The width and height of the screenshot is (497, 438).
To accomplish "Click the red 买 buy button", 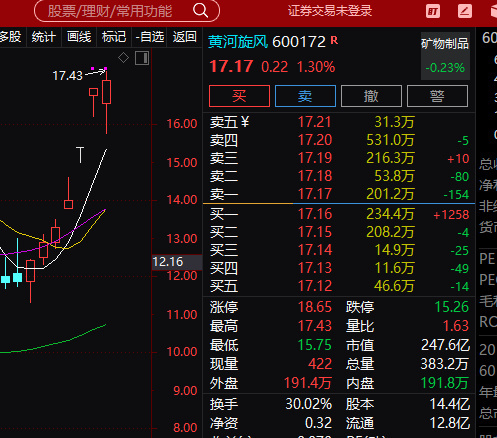I will click(x=239, y=96).
